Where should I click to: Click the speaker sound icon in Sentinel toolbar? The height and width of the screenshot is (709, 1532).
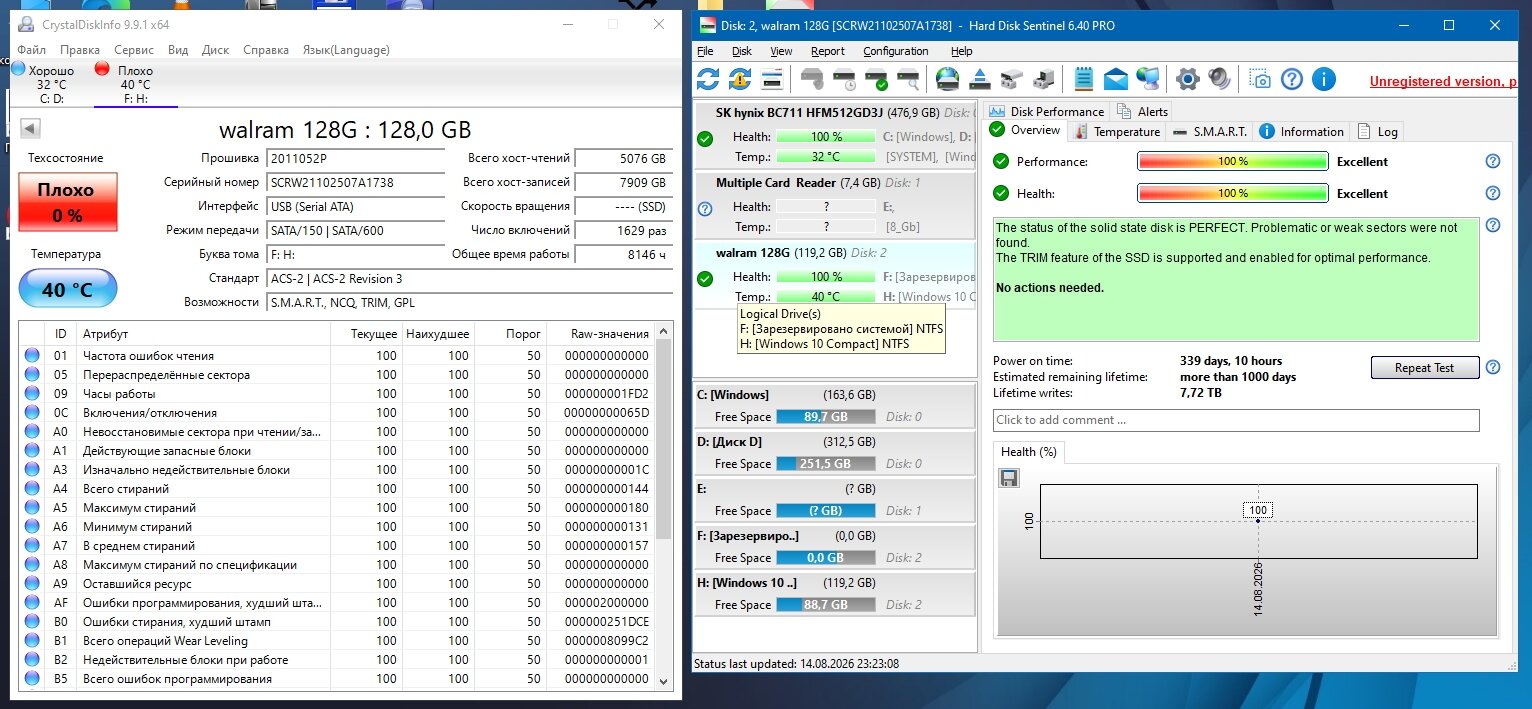coord(1220,79)
